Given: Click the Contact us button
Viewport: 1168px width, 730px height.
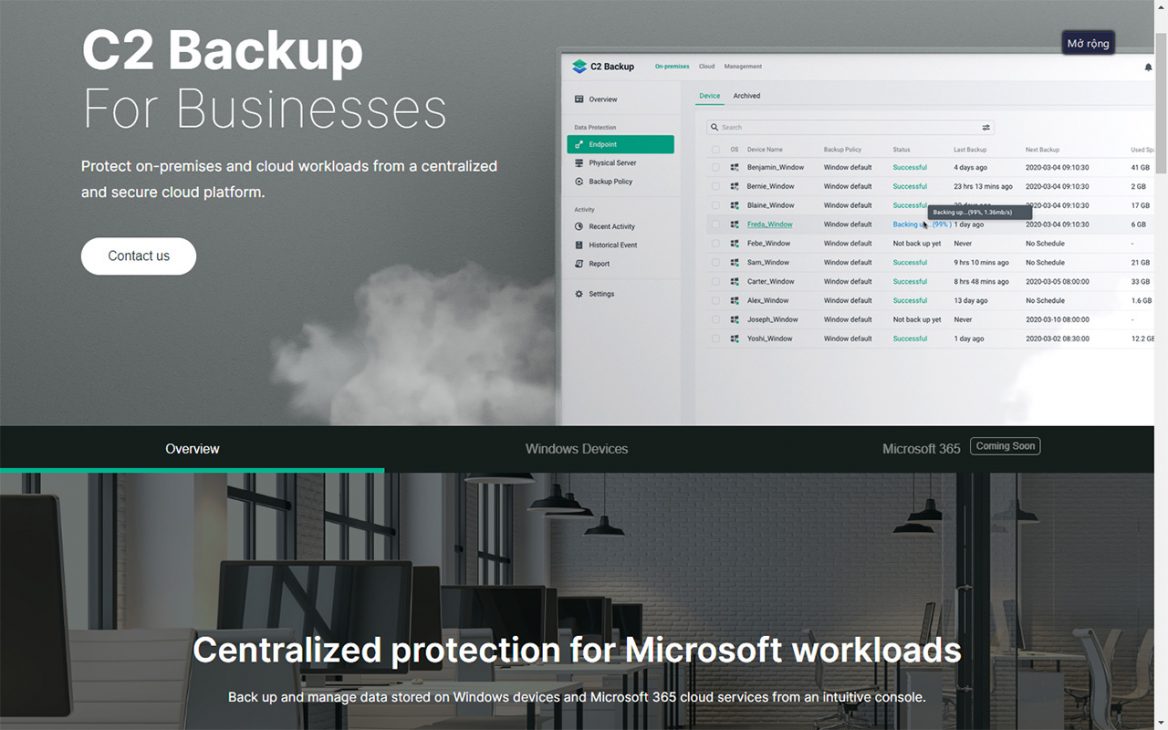Looking at the screenshot, I should pos(139,256).
